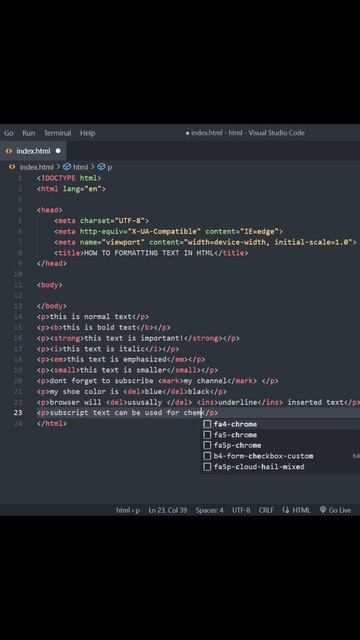The image size is (360, 640).
Task: Click the meta http-equiv X-UA-Compatible line
Action: click(x=168, y=231)
